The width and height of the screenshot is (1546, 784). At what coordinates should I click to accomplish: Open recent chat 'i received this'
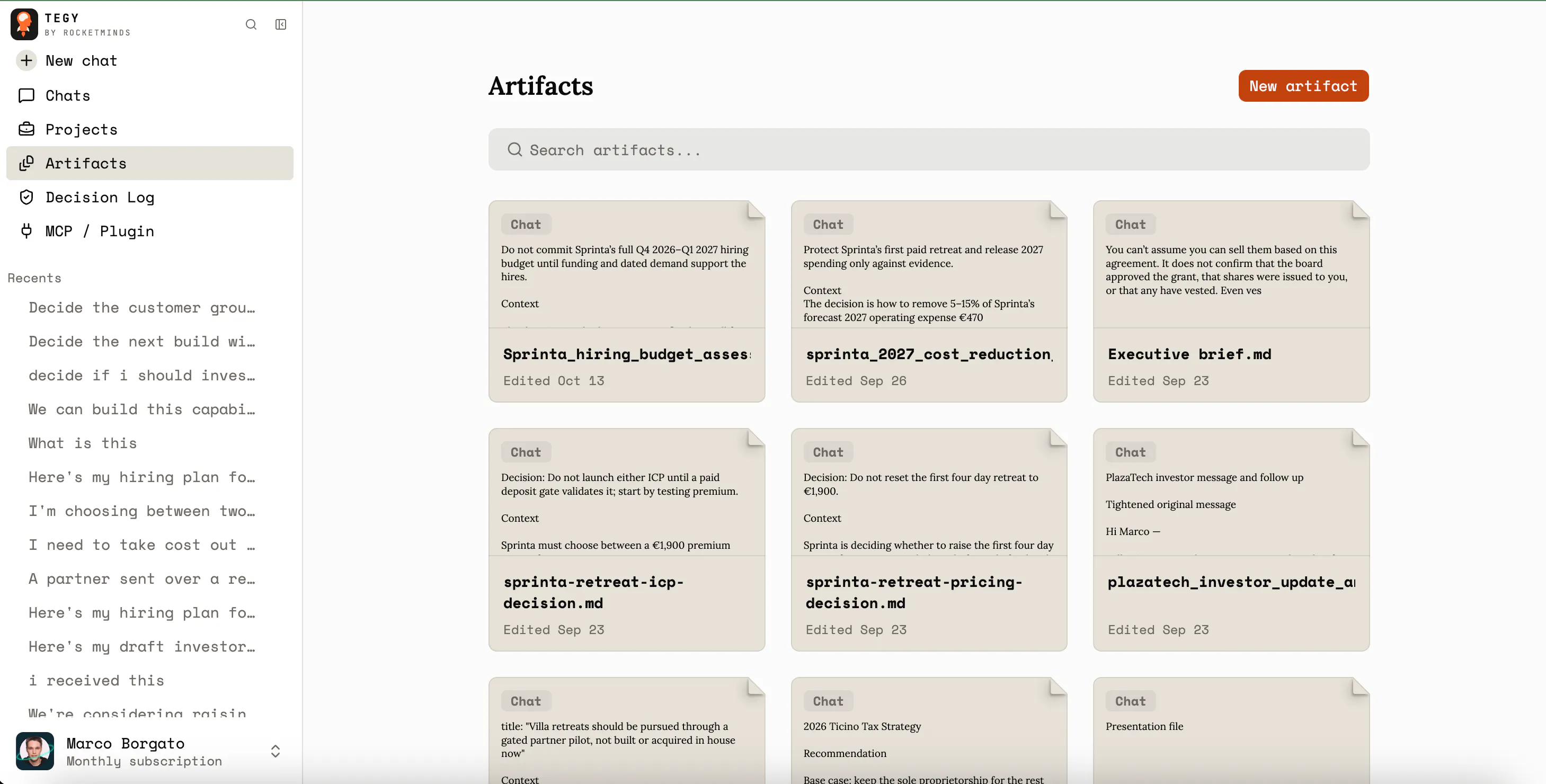[x=96, y=680]
